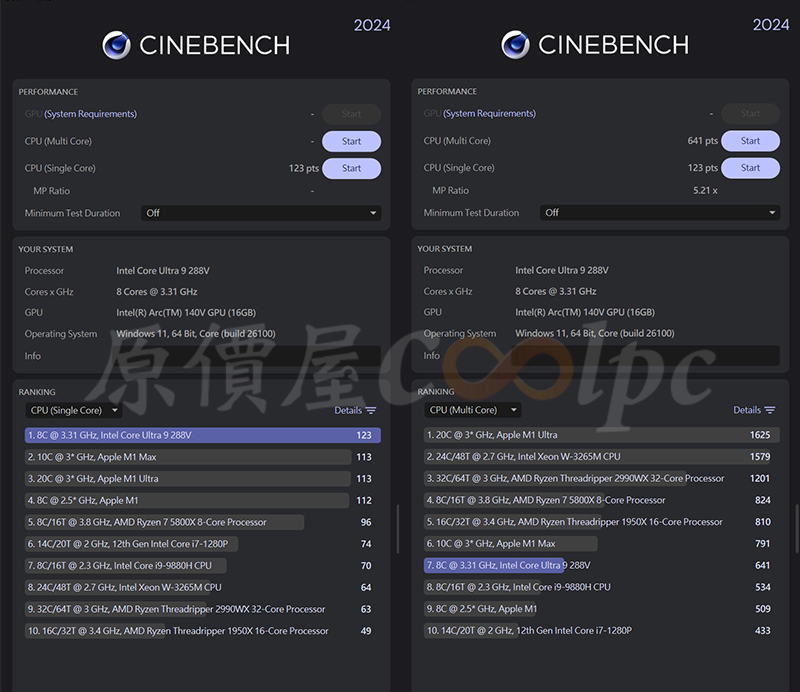800x692 pixels.
Task: Start CPU (Multi Core) test in left window
Action: [x=351, y=141]
